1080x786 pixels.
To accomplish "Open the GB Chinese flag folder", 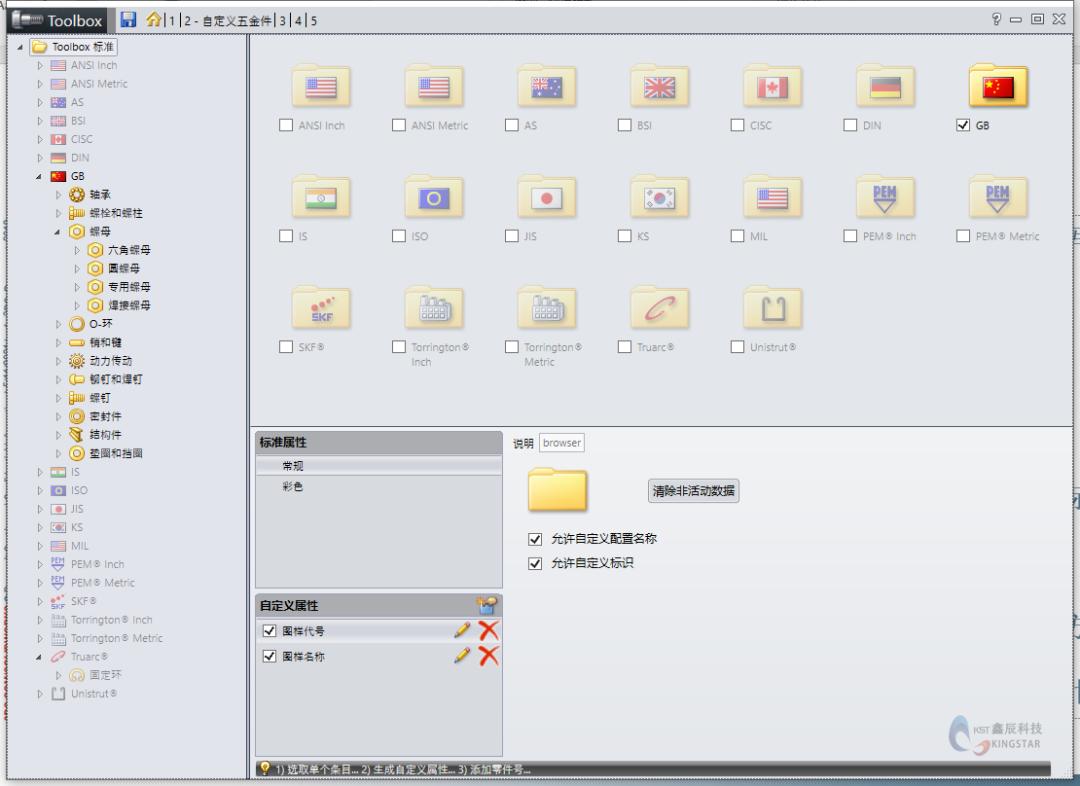I will tap(999, 86).
